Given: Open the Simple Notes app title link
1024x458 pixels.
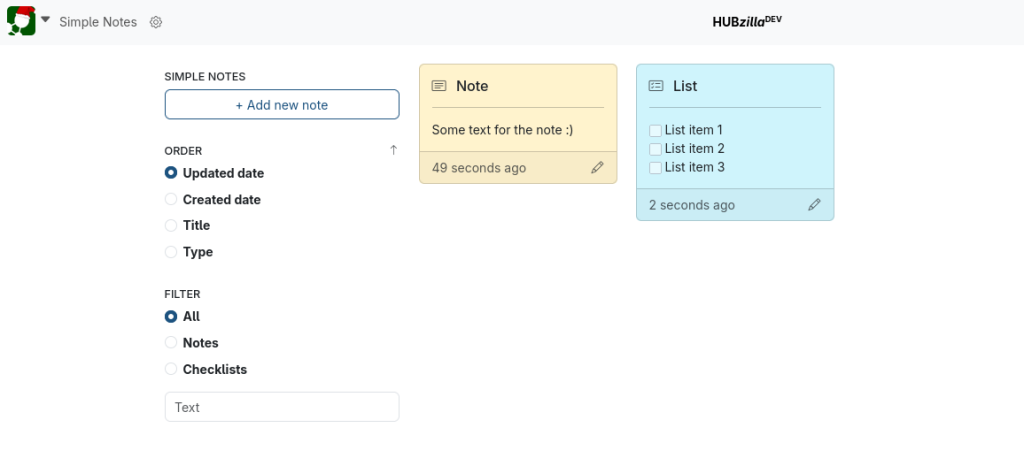Looking at the screenshot, I should [98, 22].
